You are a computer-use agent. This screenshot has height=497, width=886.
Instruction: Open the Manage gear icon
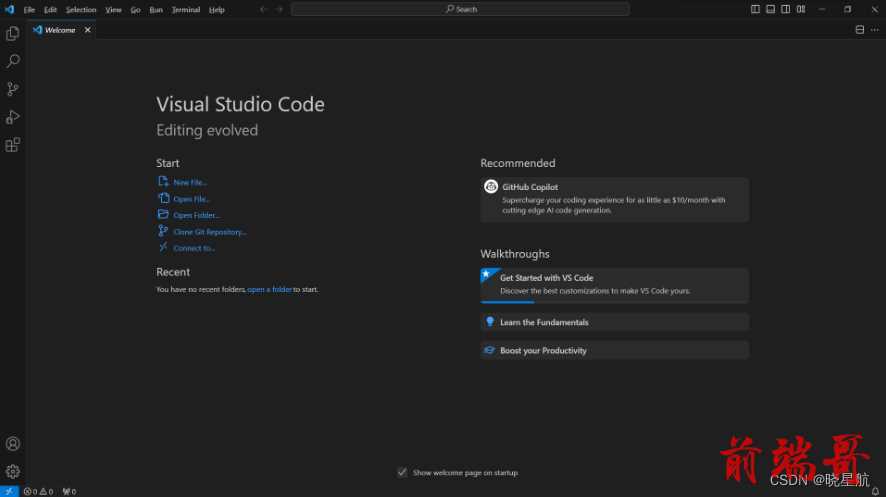[x=12, y=471]
